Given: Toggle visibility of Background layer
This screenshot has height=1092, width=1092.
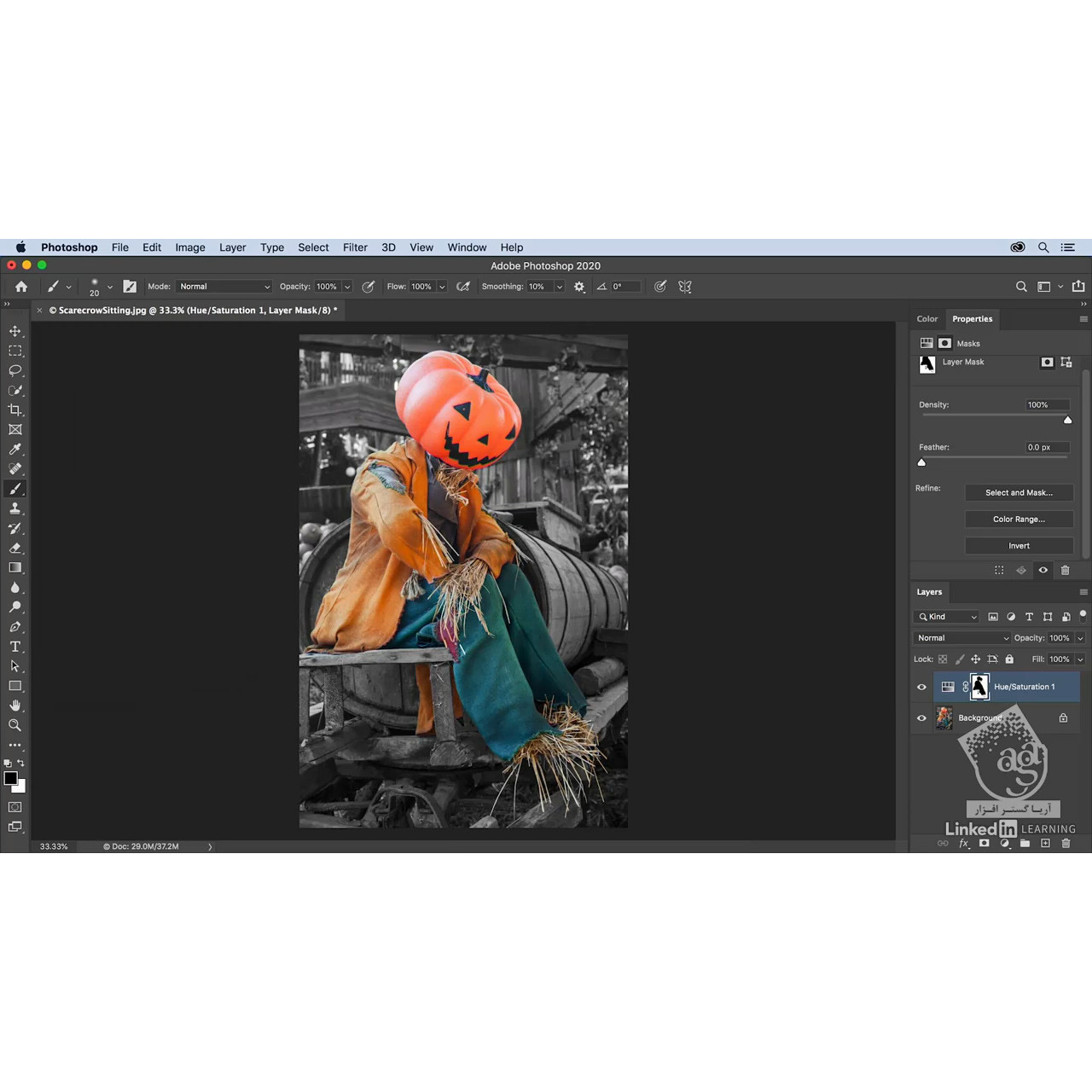Looking at the screenshot, I should click(921, 718).
